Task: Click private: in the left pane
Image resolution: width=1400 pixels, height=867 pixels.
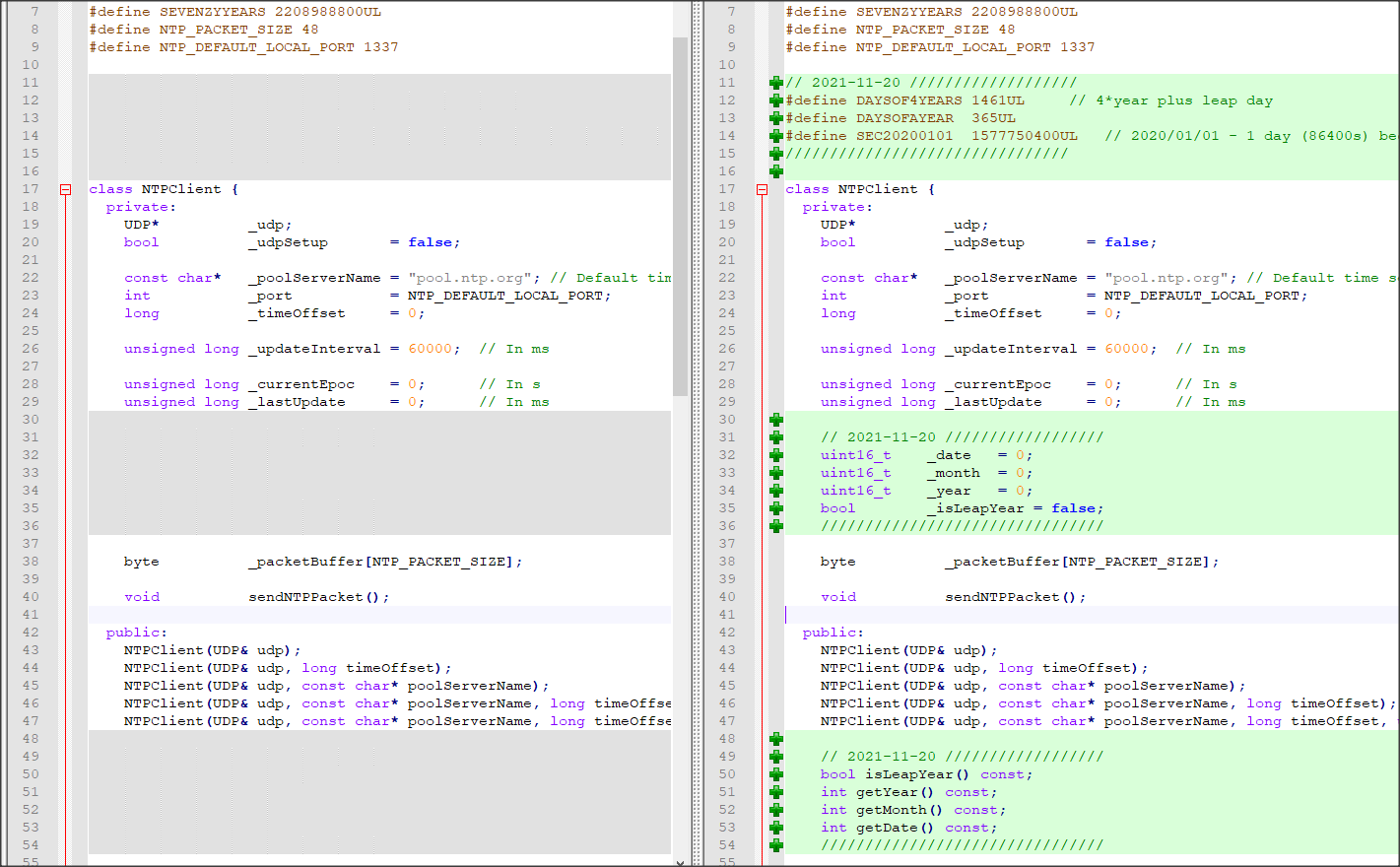Action: pos(141,207)
